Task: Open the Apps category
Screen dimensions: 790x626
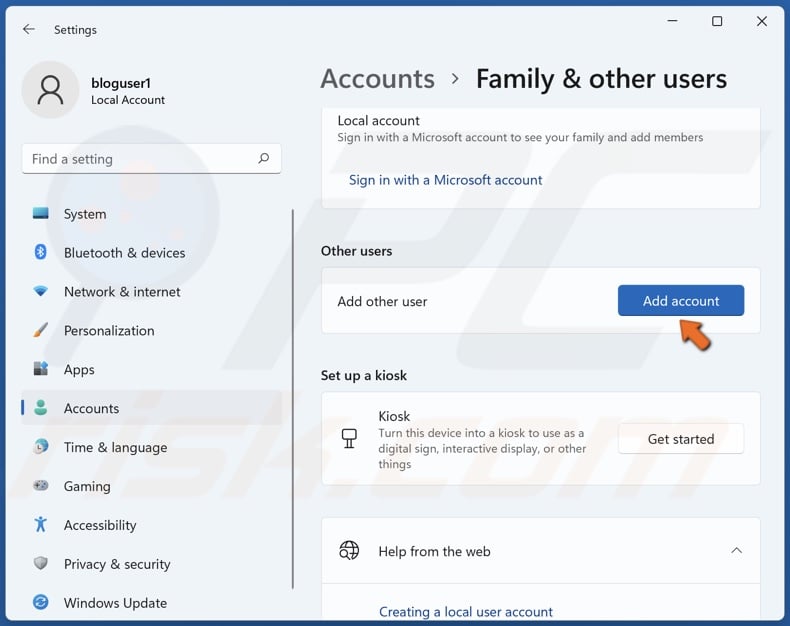Action: 151,369
